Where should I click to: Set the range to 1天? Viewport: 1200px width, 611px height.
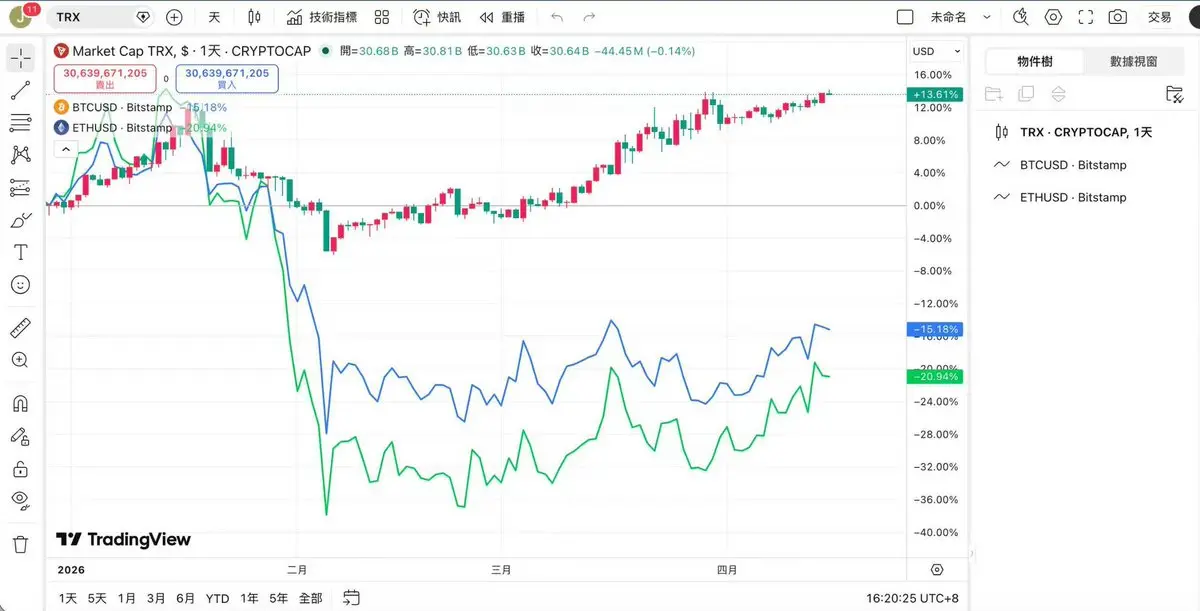(x=68, y=598)
